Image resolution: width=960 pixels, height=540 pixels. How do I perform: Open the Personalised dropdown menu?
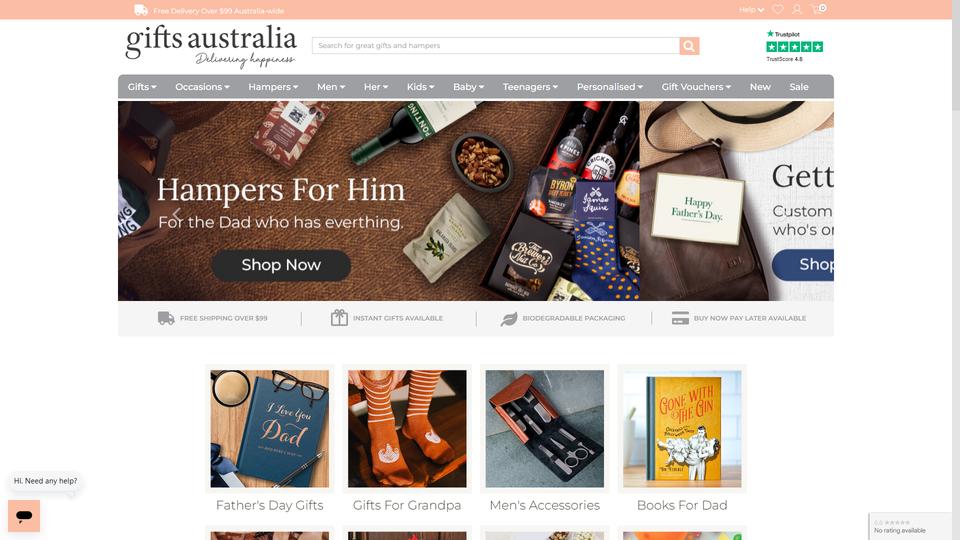tap(610, 87)
